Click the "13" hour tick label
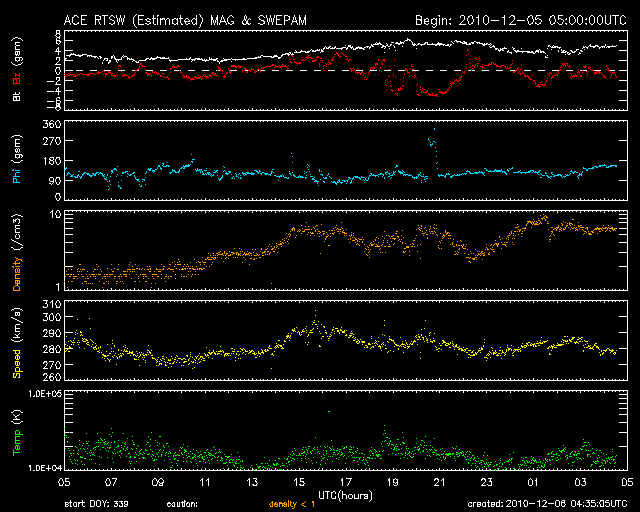The width and height of the screenshot is (640, 512). click(x=252, y=482)
